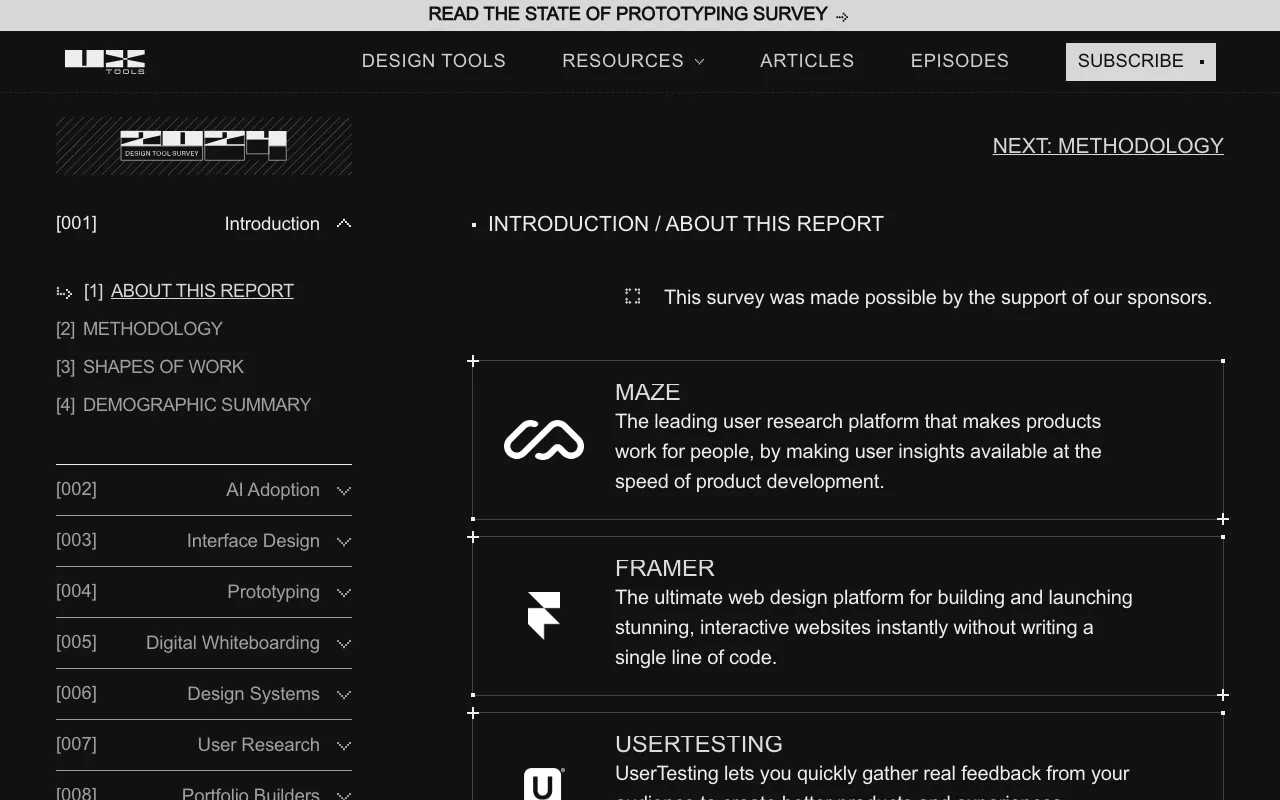
Task: Go to Episodes
Action: click(960, 61)
